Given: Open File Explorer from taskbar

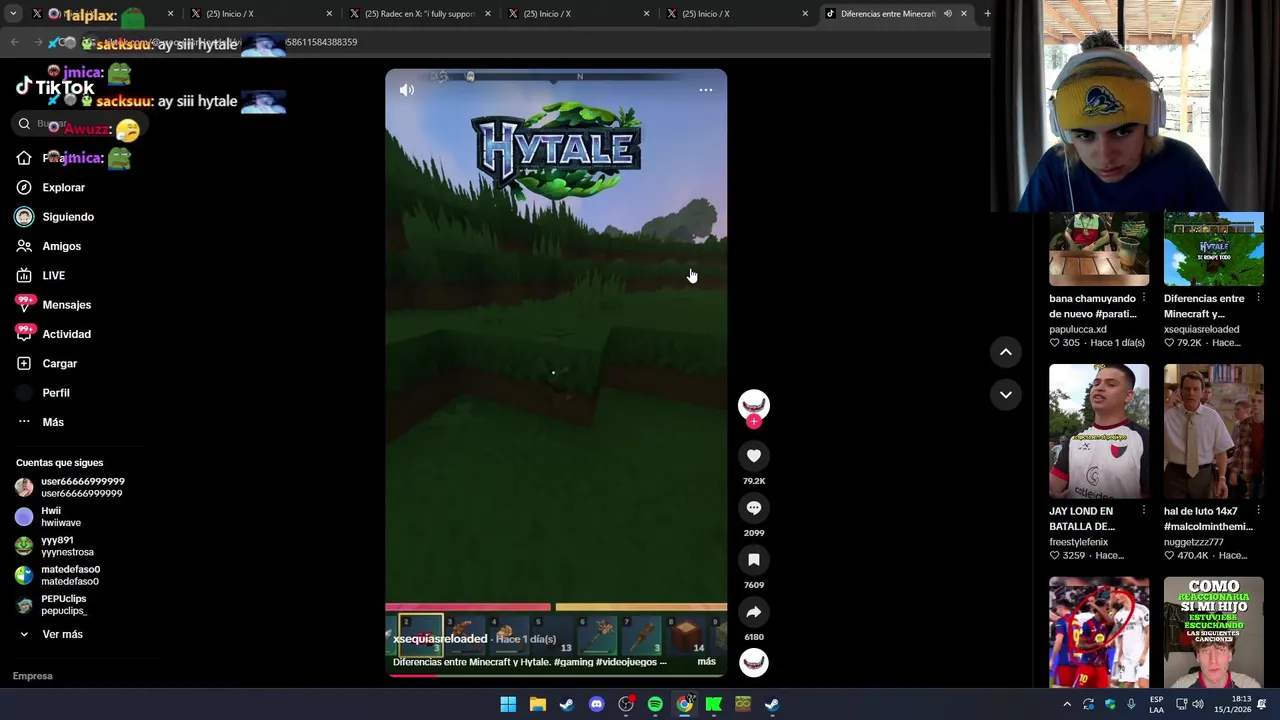Looking at the screenshot, I should point(537,704).
